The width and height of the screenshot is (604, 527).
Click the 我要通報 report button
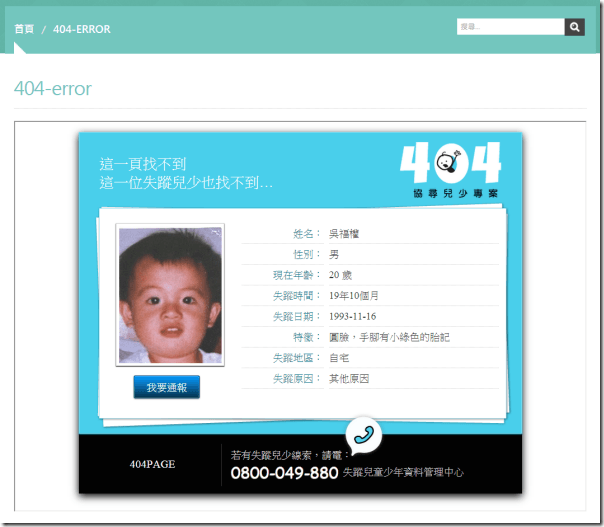(166, 387)
